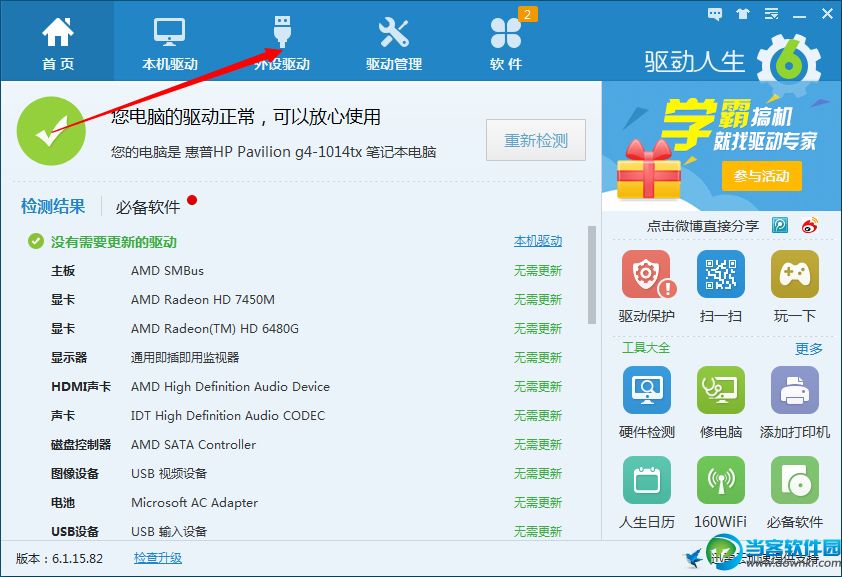This screenshot has height=577, width=842.
Task: Share via Tencent Weibo icon
Action: pos(780,225)
